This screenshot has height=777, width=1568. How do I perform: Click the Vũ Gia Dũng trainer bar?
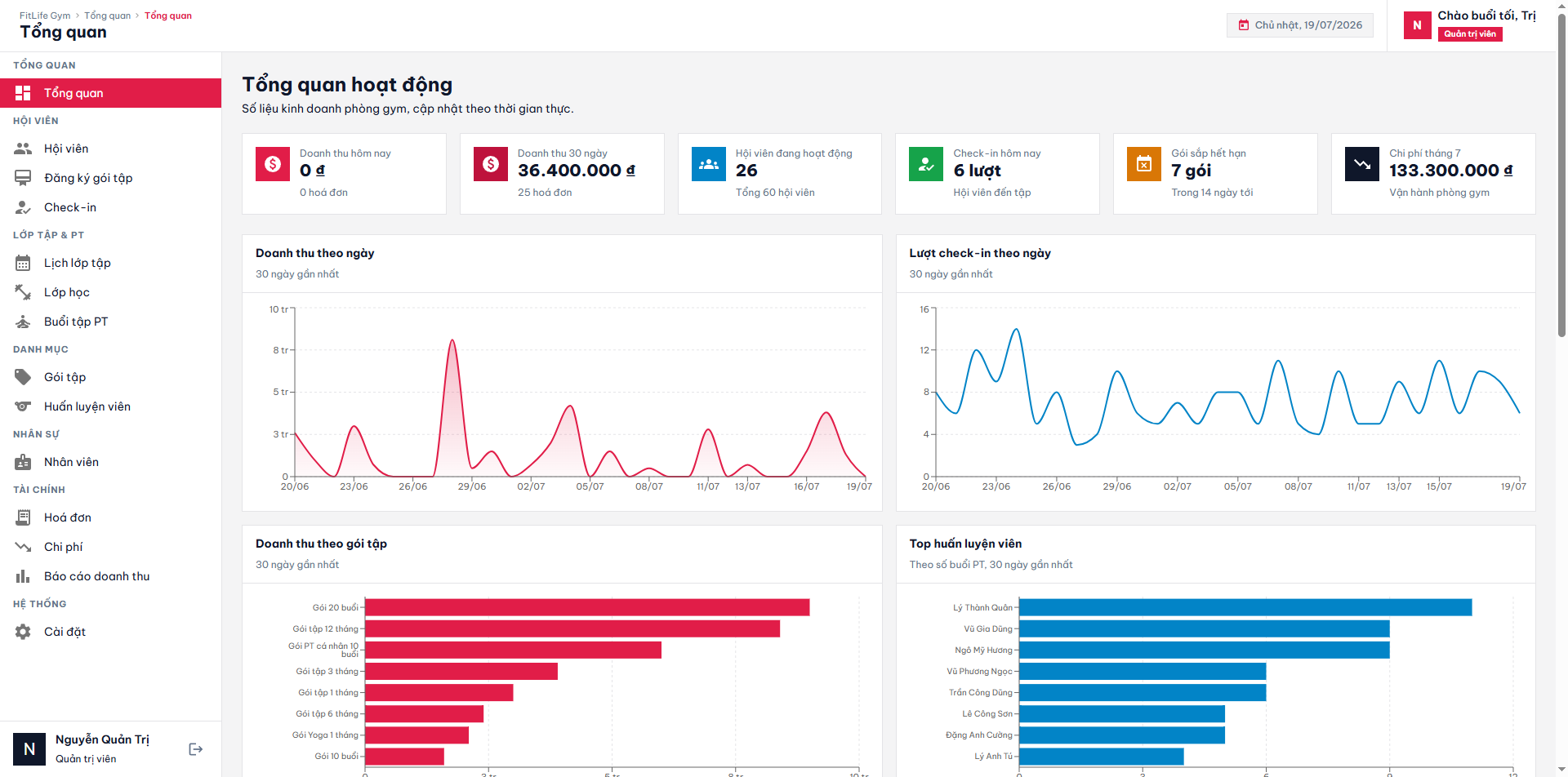1205,628
